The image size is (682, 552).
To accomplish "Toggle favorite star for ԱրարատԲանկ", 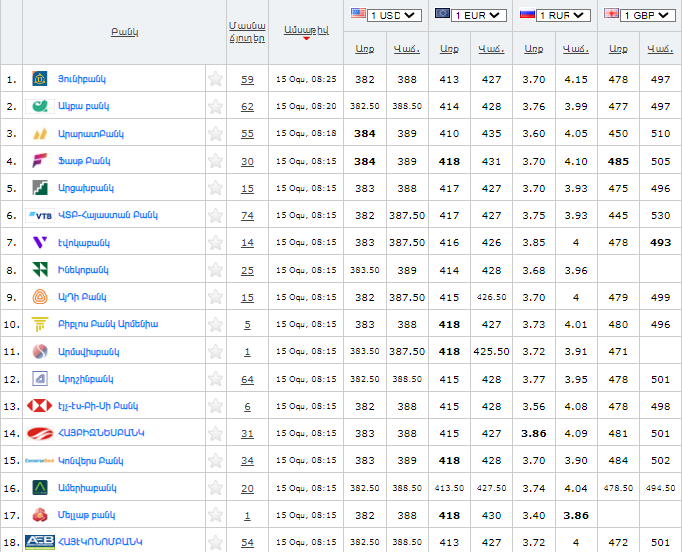I will (215, 134).
